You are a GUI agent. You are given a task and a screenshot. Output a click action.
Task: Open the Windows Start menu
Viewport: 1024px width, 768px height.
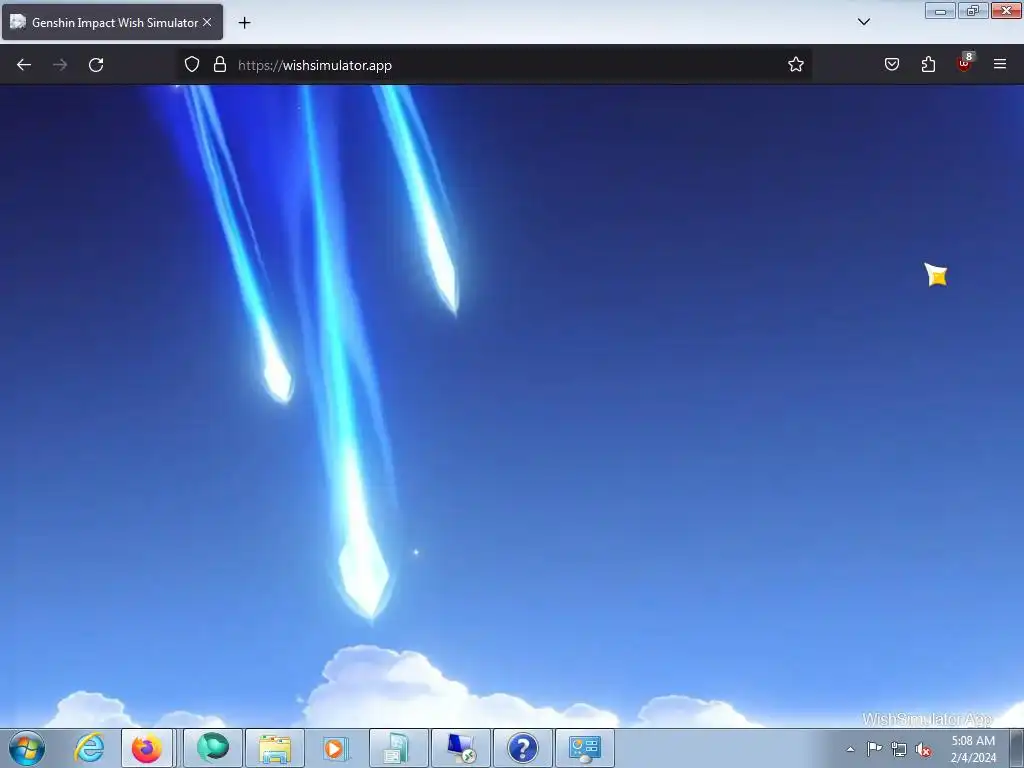[x=27, y=748]
